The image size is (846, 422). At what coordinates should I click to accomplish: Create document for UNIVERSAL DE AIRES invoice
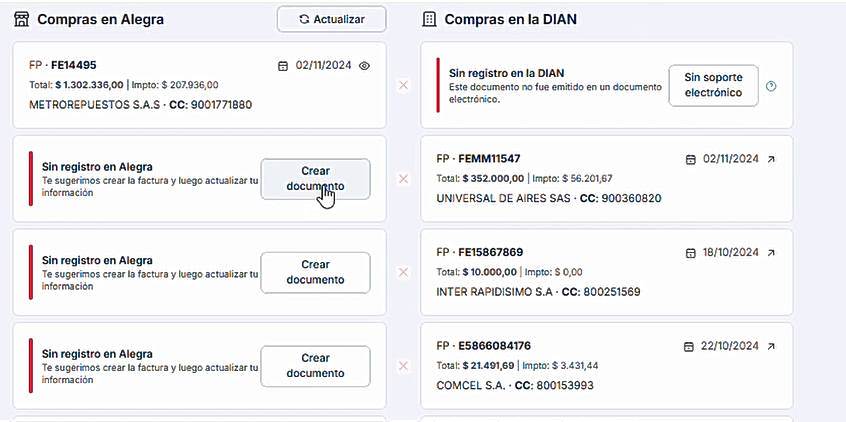(x=315, y=179)
